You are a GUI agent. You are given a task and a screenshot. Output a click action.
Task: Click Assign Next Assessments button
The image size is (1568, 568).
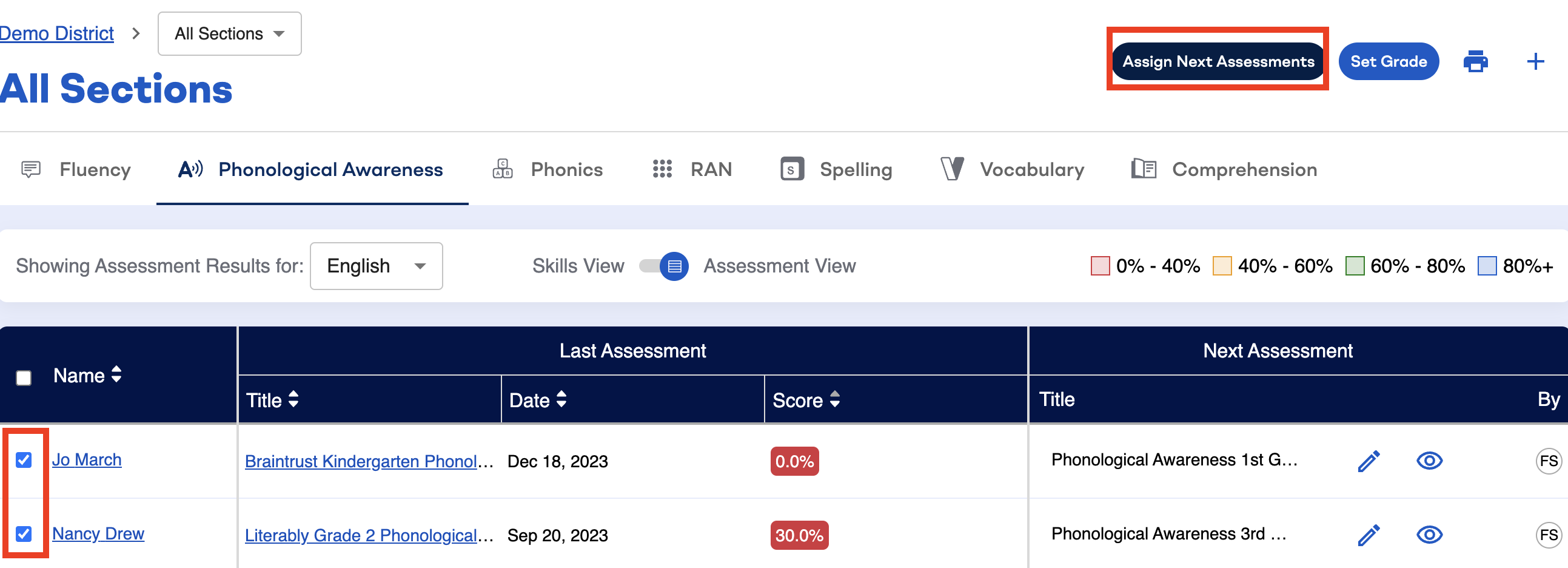(x=1218, y=61)
